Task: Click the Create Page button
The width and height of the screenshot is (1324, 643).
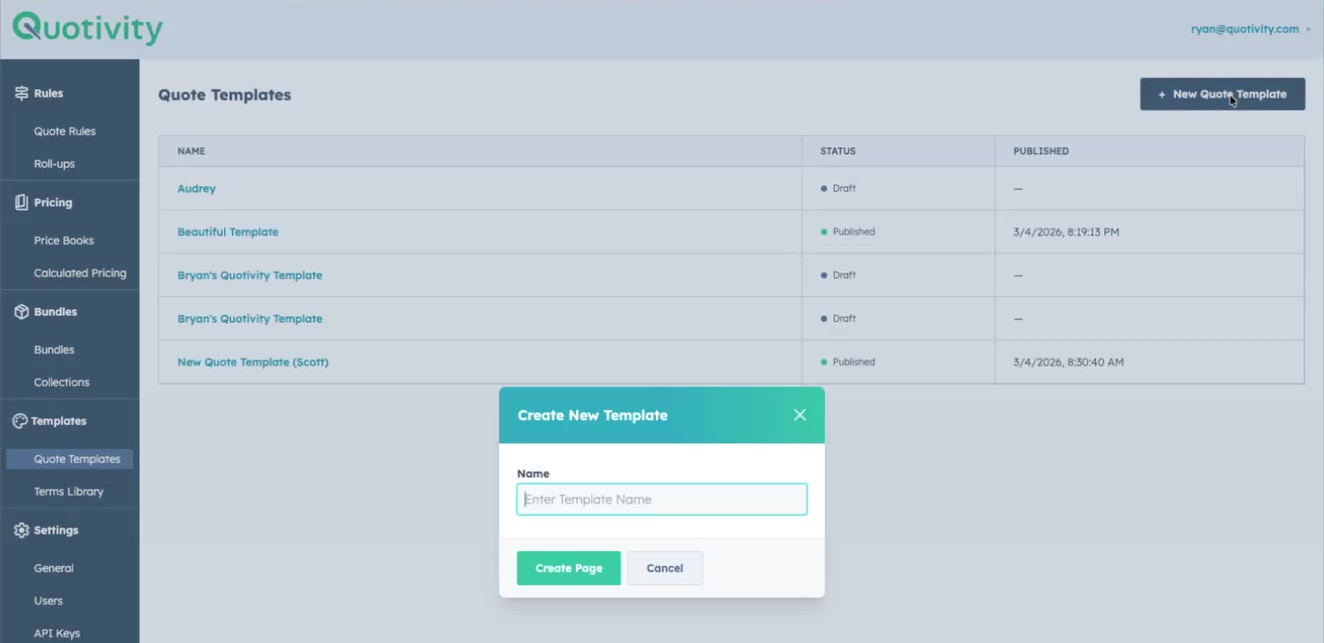Action: (x=569, y=568)
